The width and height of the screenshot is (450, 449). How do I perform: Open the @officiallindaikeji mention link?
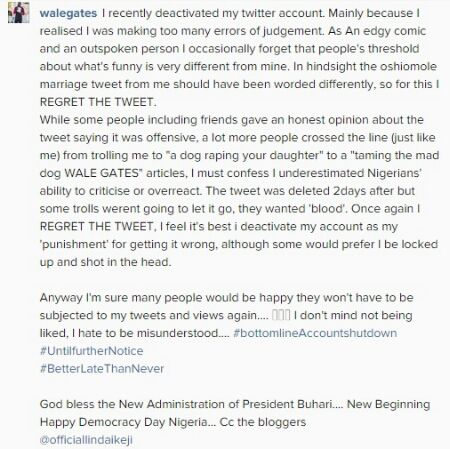click(x=86, y=440)
